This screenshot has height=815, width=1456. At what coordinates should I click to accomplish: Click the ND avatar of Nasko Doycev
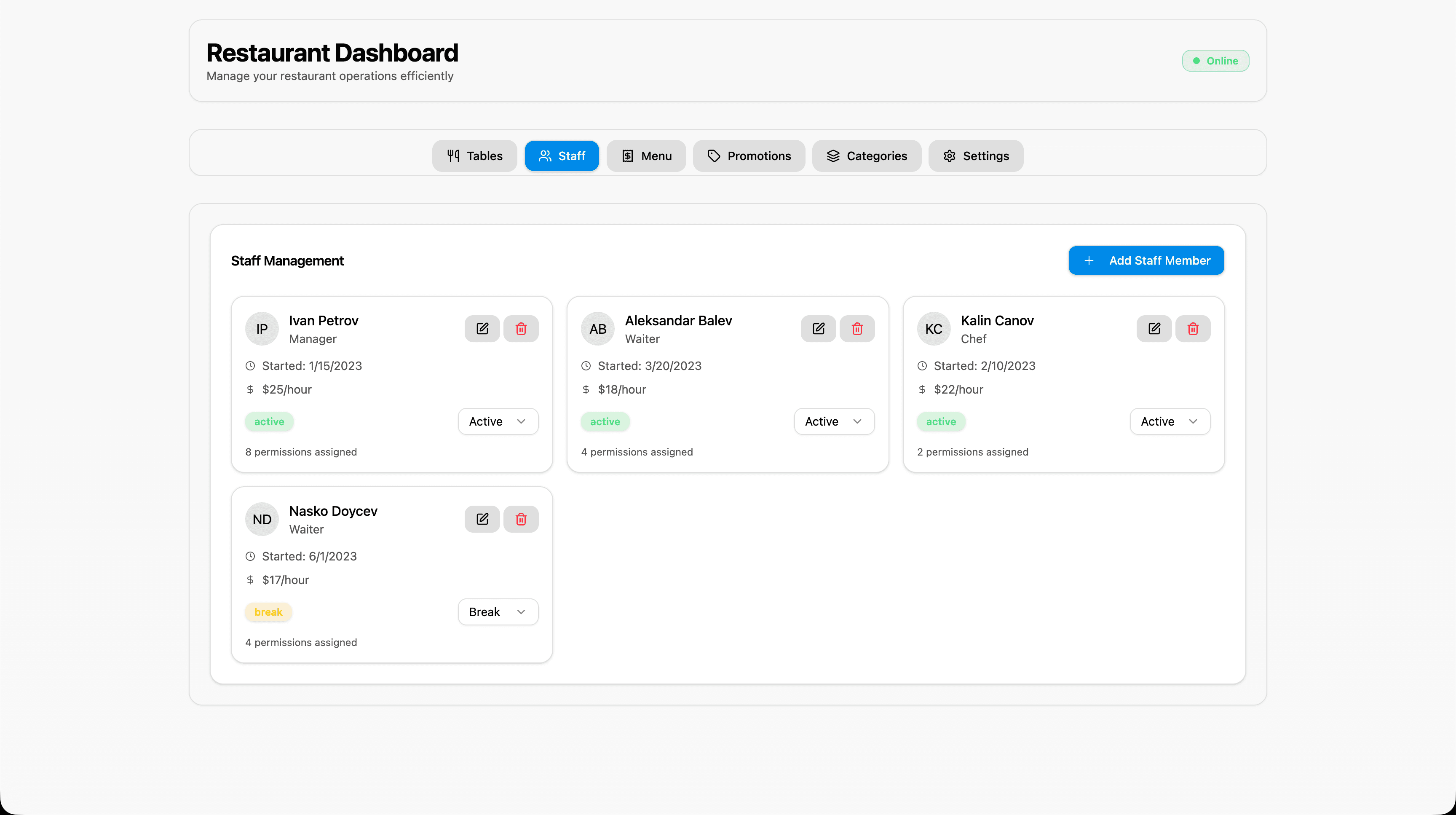(262, 520)
